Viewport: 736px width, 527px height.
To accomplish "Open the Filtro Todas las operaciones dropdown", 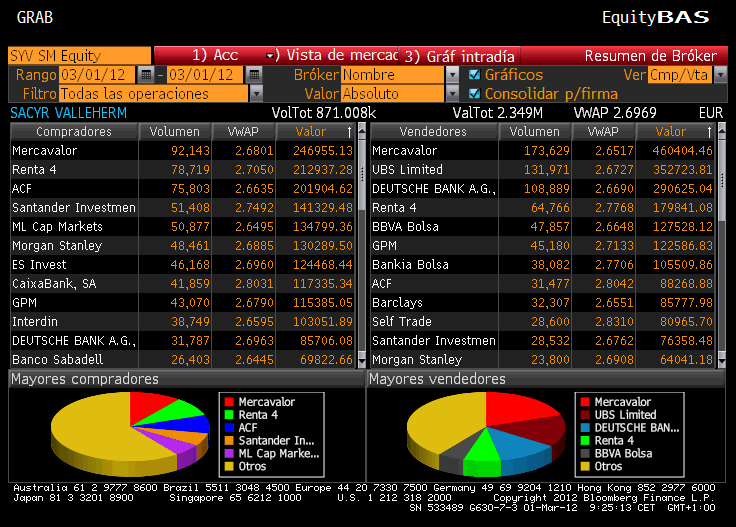I will click(x=256, y=94).
